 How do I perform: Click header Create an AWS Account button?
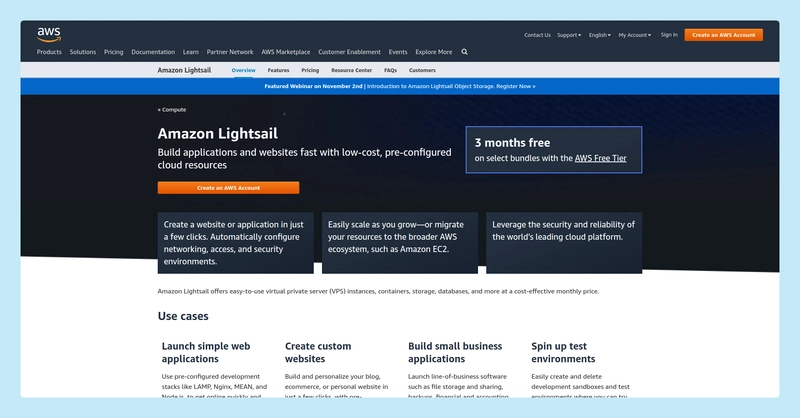(x=723, y=35)
